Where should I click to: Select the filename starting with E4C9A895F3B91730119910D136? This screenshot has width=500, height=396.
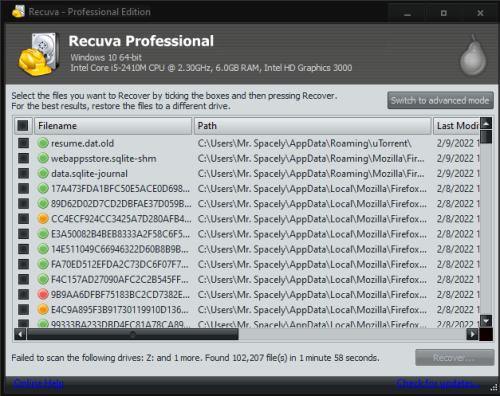pos(119,310)
